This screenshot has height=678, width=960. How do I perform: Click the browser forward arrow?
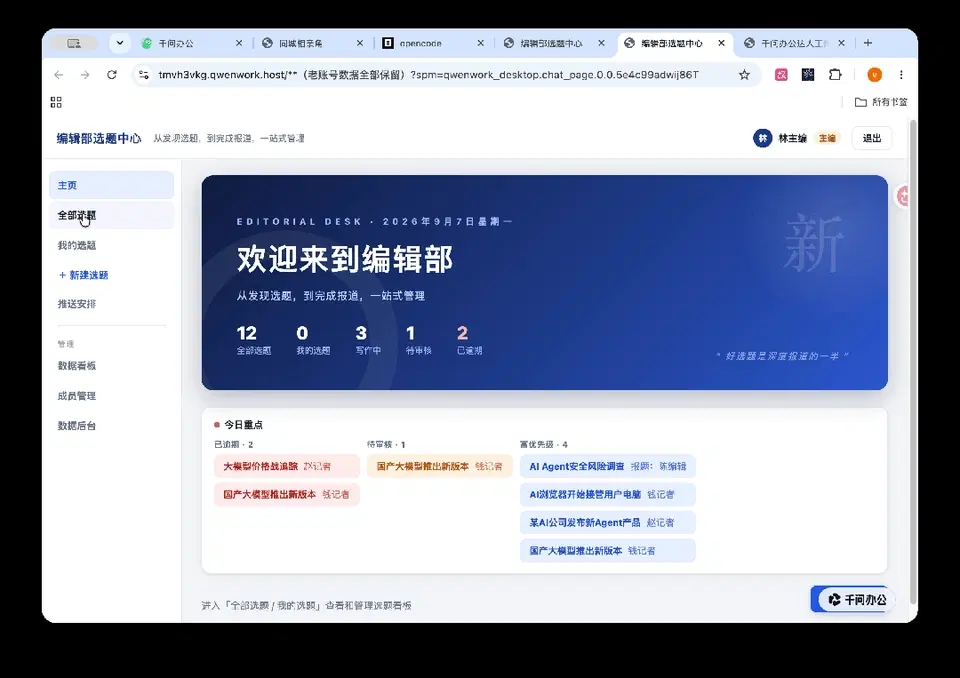click(85, 75)
